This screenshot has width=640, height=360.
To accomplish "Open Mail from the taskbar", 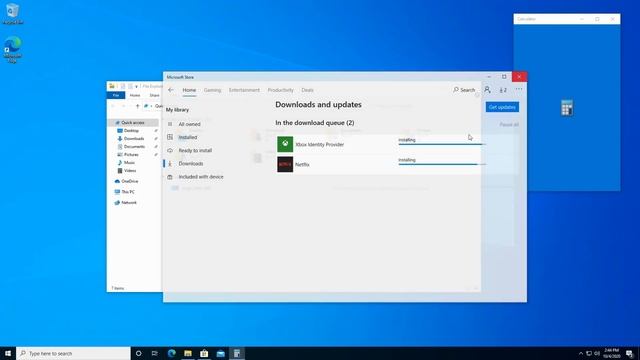I will pyautogui.click(x=220, y=353).
